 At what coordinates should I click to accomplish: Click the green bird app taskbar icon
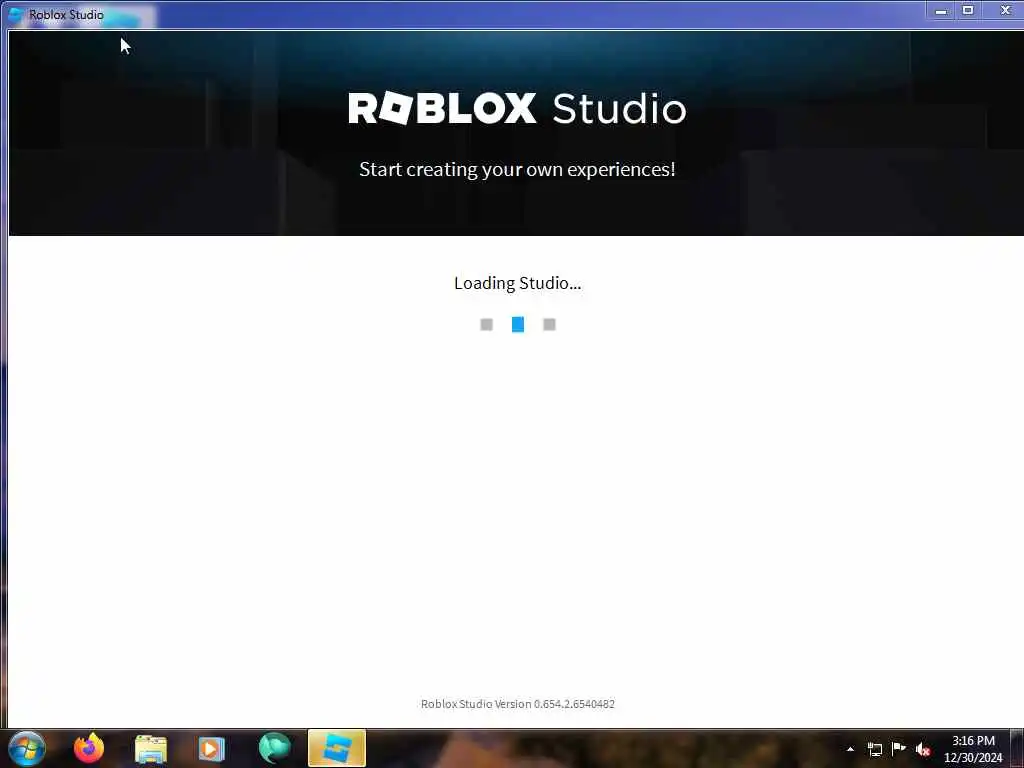tap(274, 748)
